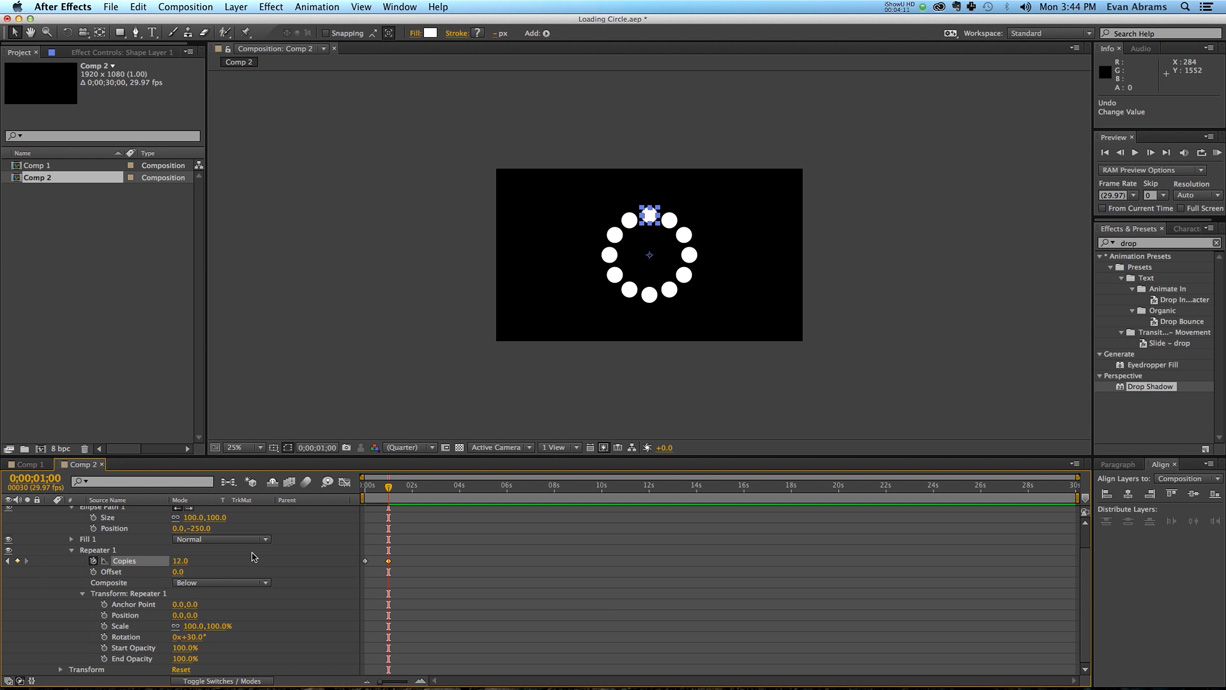
Task: Select the Hand tool
Action: pyautogui.click(x=30, y=33)
